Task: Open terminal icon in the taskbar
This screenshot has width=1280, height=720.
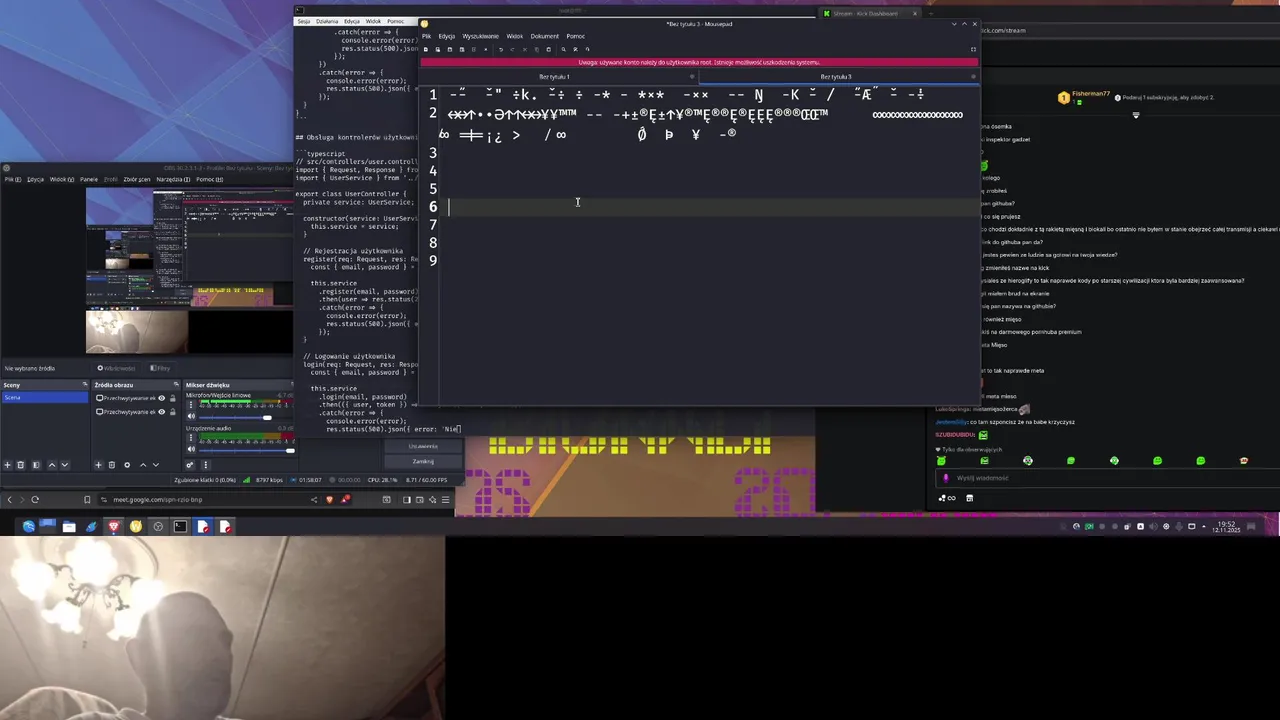Action: (180, 526)
